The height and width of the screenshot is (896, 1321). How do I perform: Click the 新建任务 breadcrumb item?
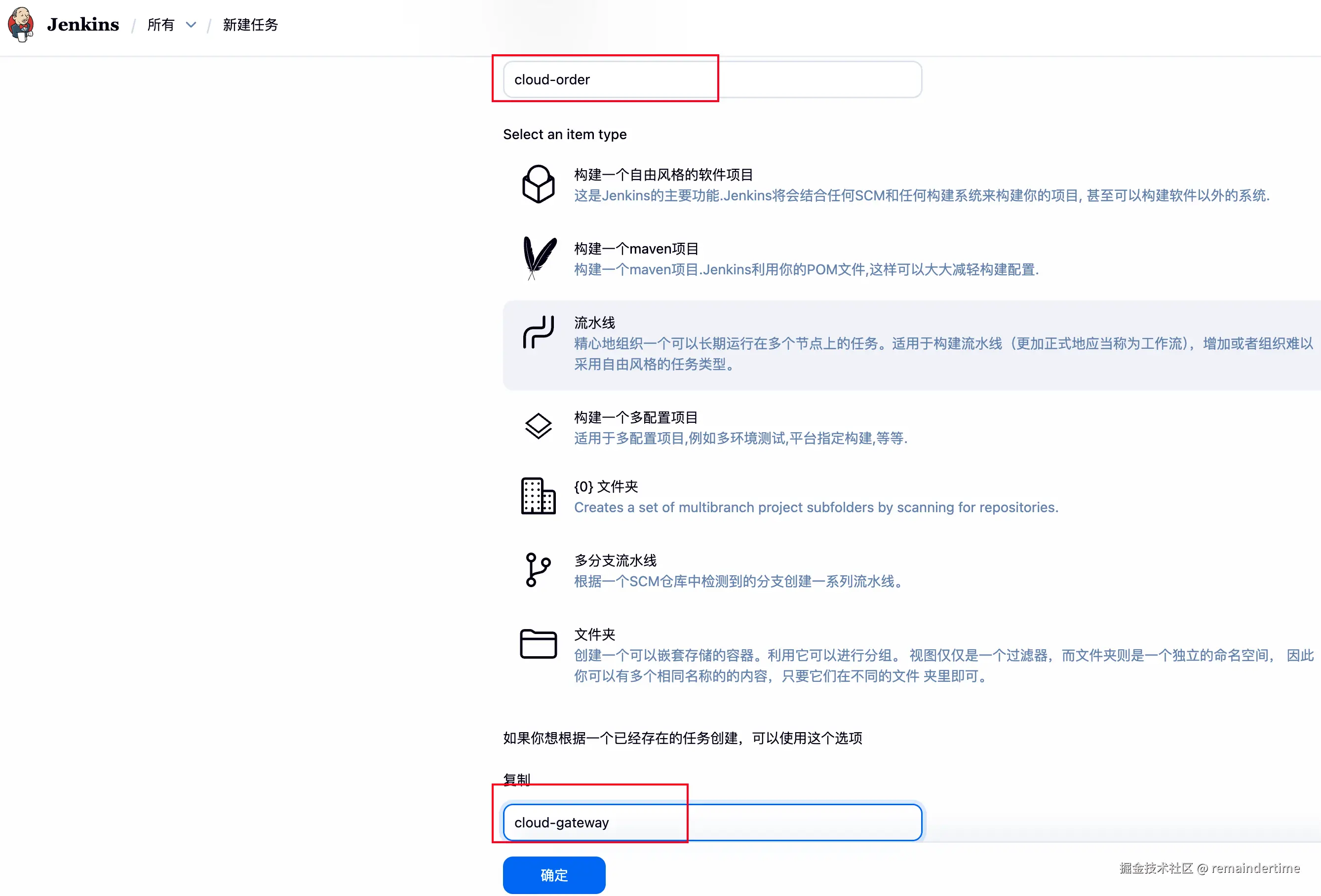pos(250,25)
